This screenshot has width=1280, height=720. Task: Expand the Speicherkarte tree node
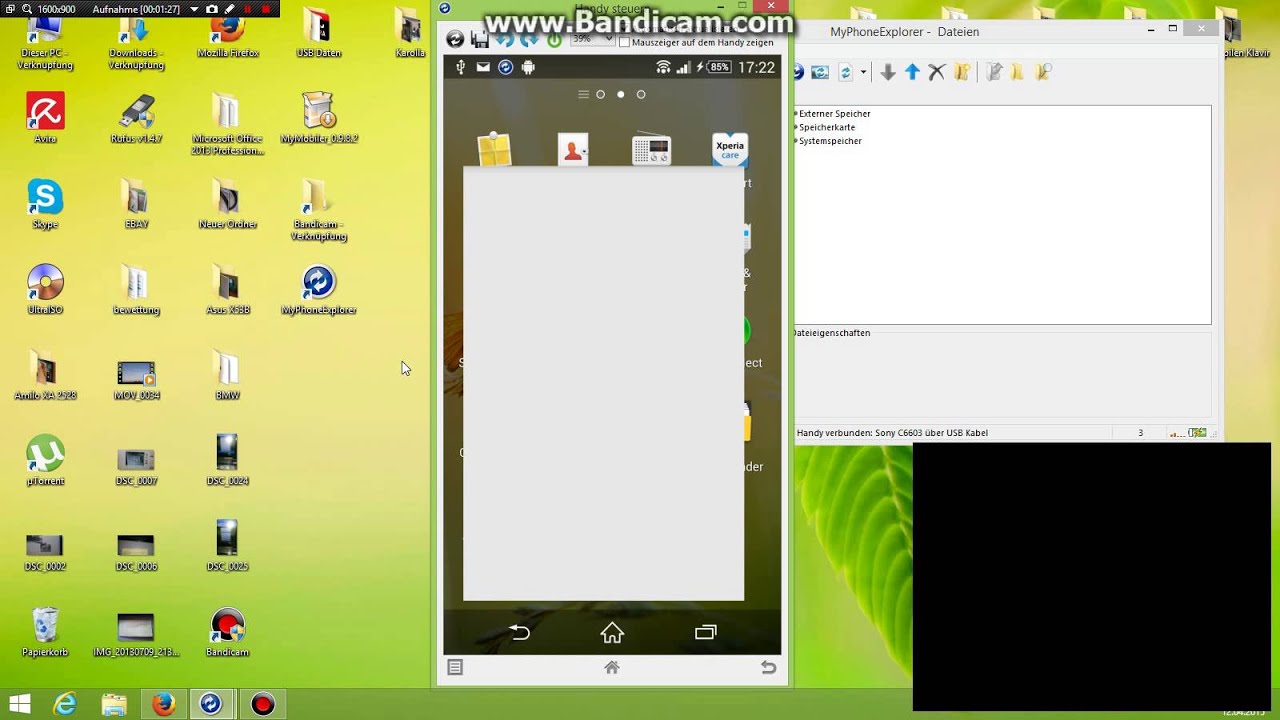coord(796,128)
